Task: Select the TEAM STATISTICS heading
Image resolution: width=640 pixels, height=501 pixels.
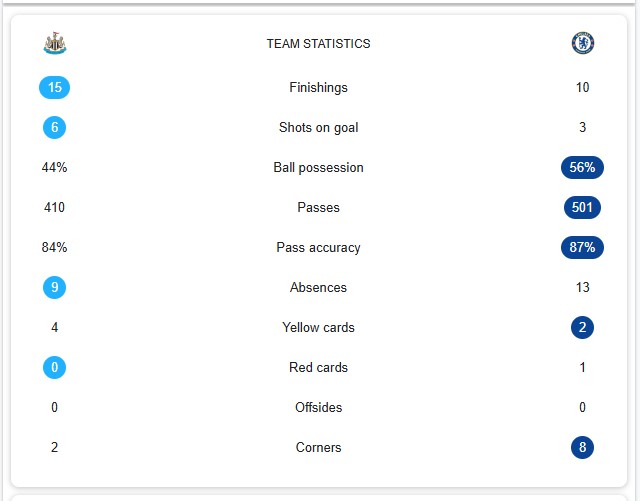Action: [x=318, y=44]
